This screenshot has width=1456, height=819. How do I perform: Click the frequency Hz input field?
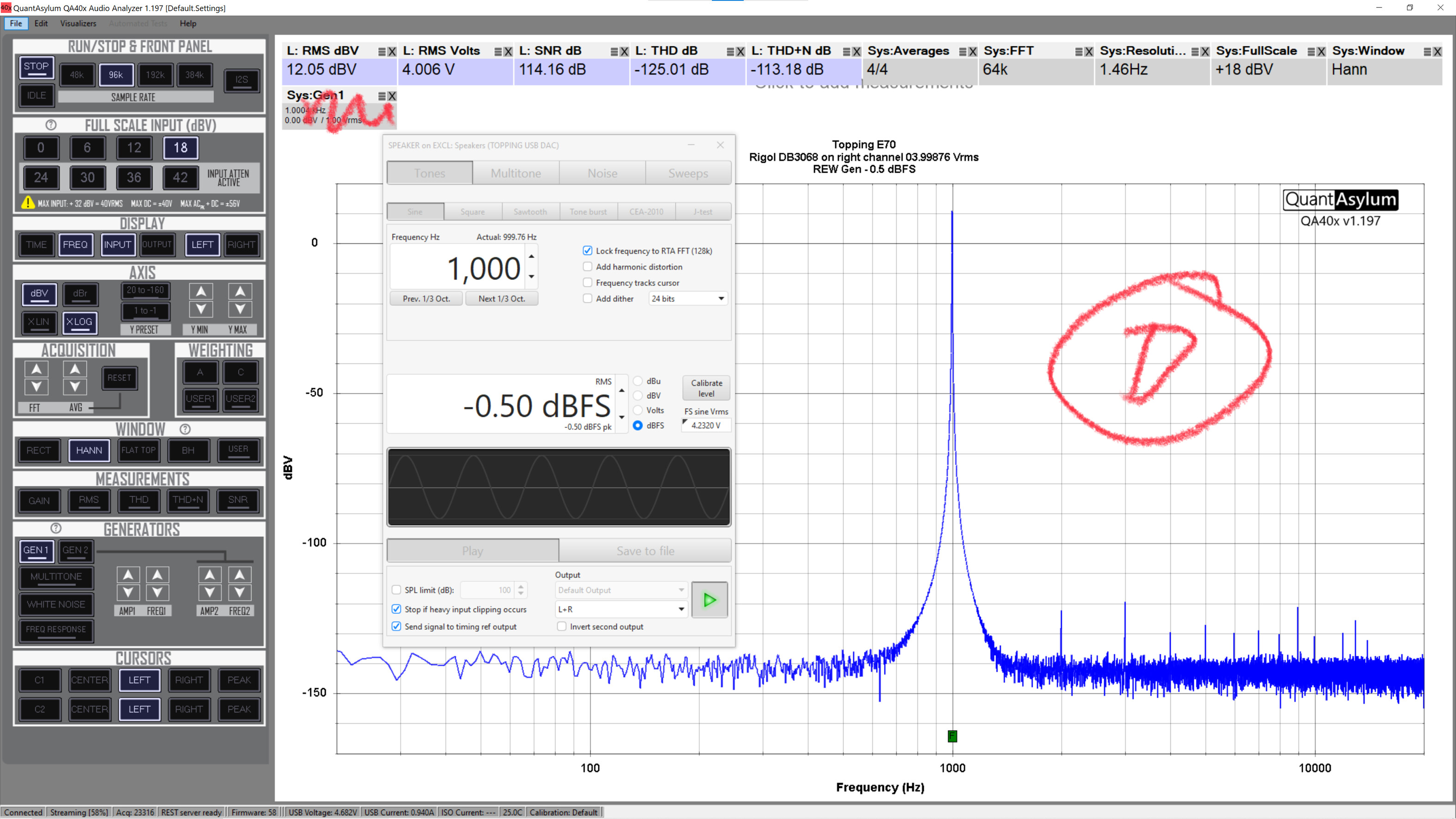[458, 268]
